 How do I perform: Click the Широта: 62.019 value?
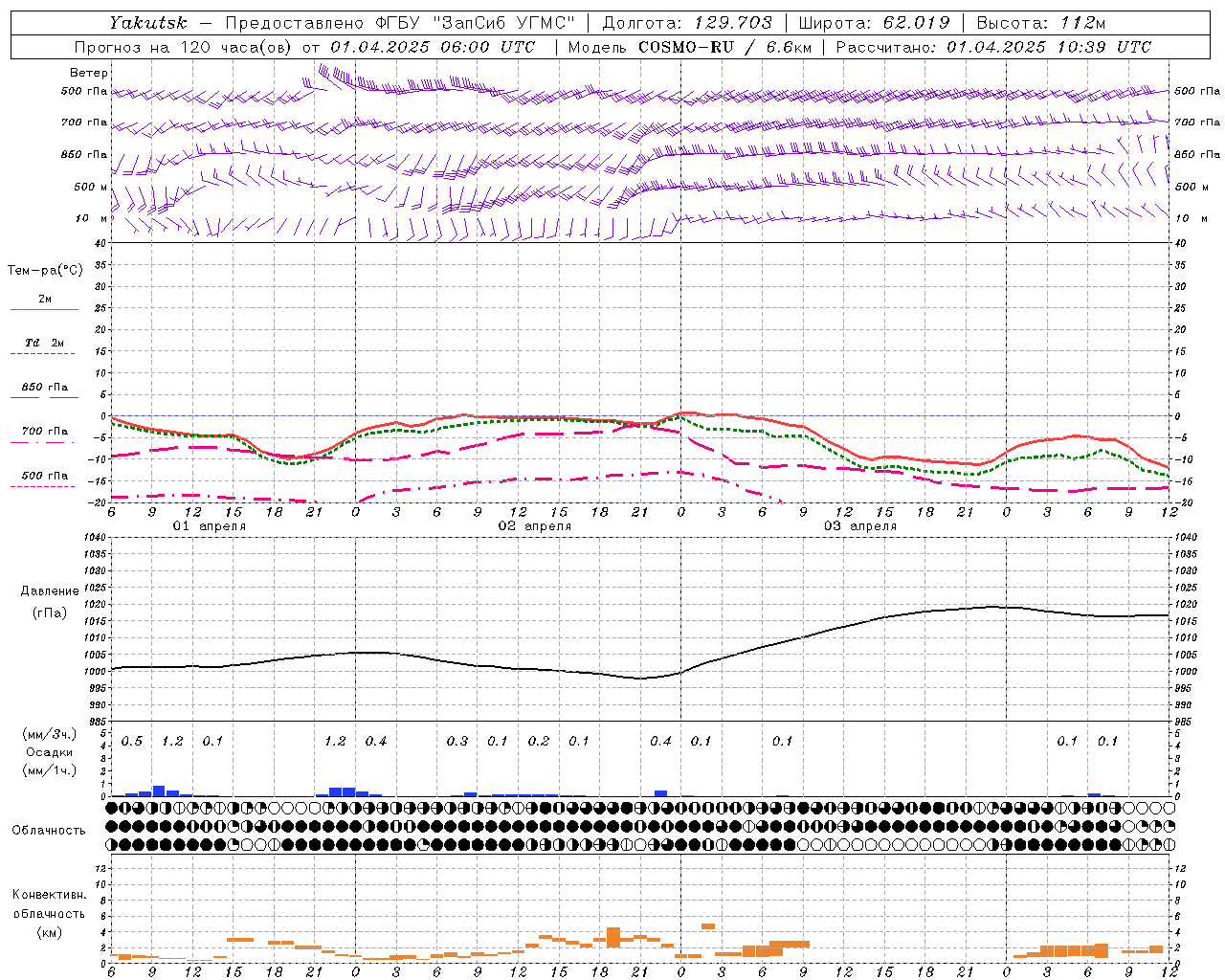tap(874, 23)
